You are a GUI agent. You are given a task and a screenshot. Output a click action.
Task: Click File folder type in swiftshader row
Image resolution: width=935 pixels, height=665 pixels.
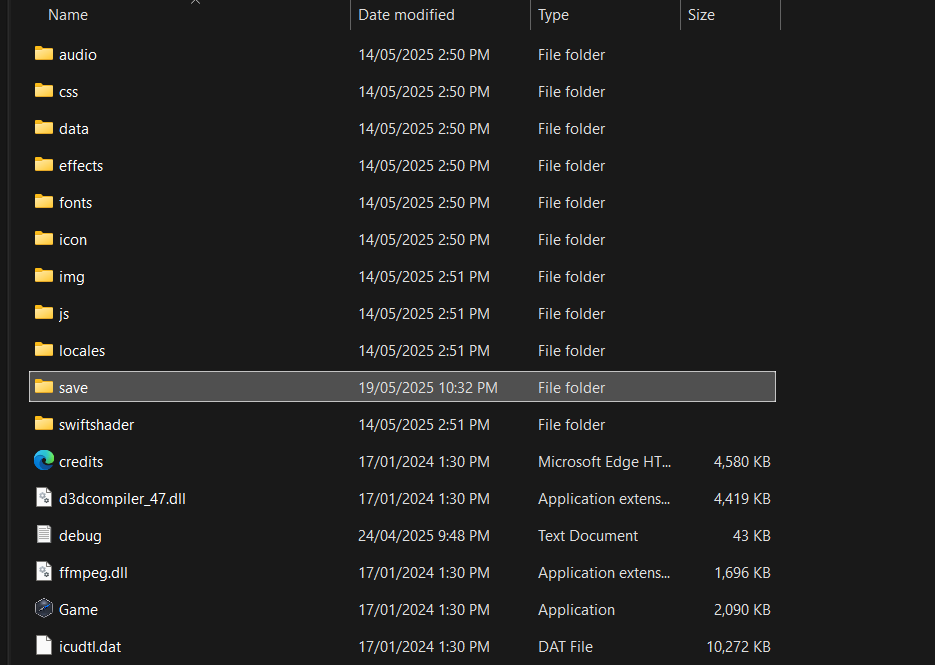click(571, 425)
